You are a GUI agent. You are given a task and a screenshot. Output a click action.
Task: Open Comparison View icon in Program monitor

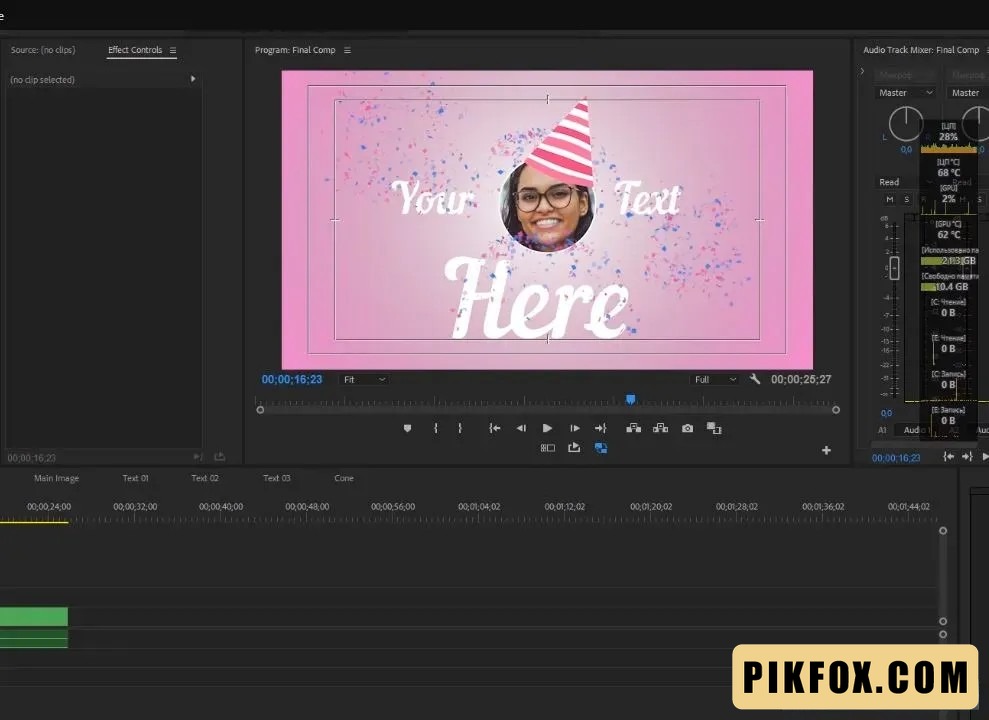tap(714, 428)
